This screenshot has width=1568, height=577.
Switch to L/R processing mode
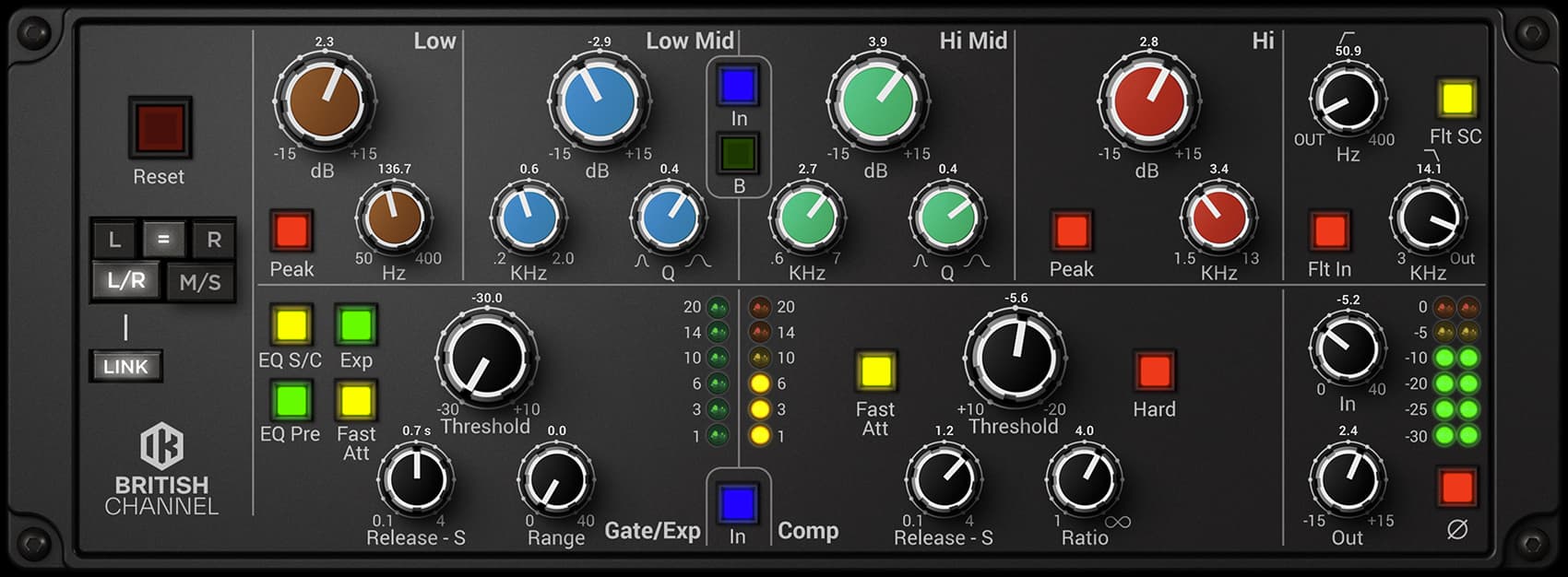click(125, 280)
